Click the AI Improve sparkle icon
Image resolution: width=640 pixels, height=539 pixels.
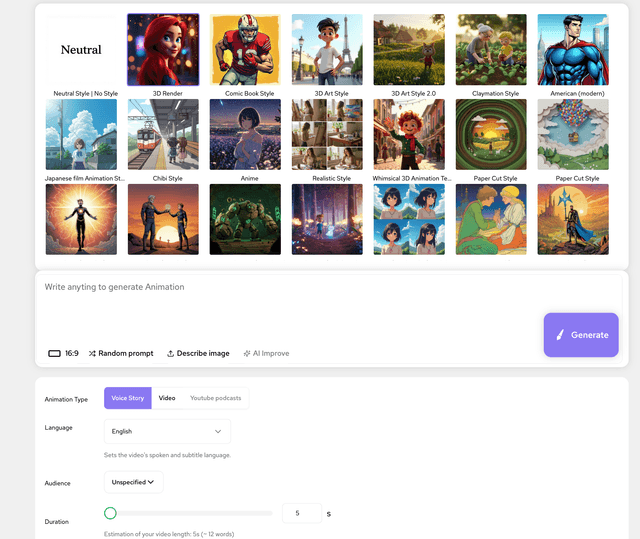click(x=247, y=353)
